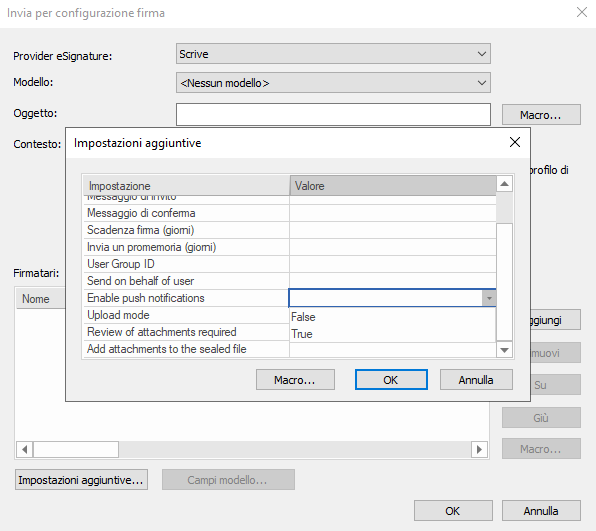Click the Impostazione column header

click(x=186, y=185)
